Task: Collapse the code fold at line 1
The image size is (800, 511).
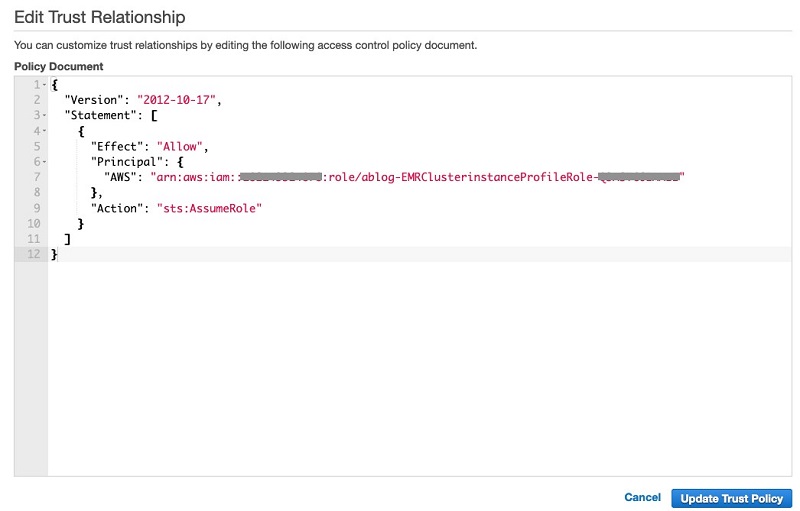Action: pyautogui.click(x=45, y=85)
